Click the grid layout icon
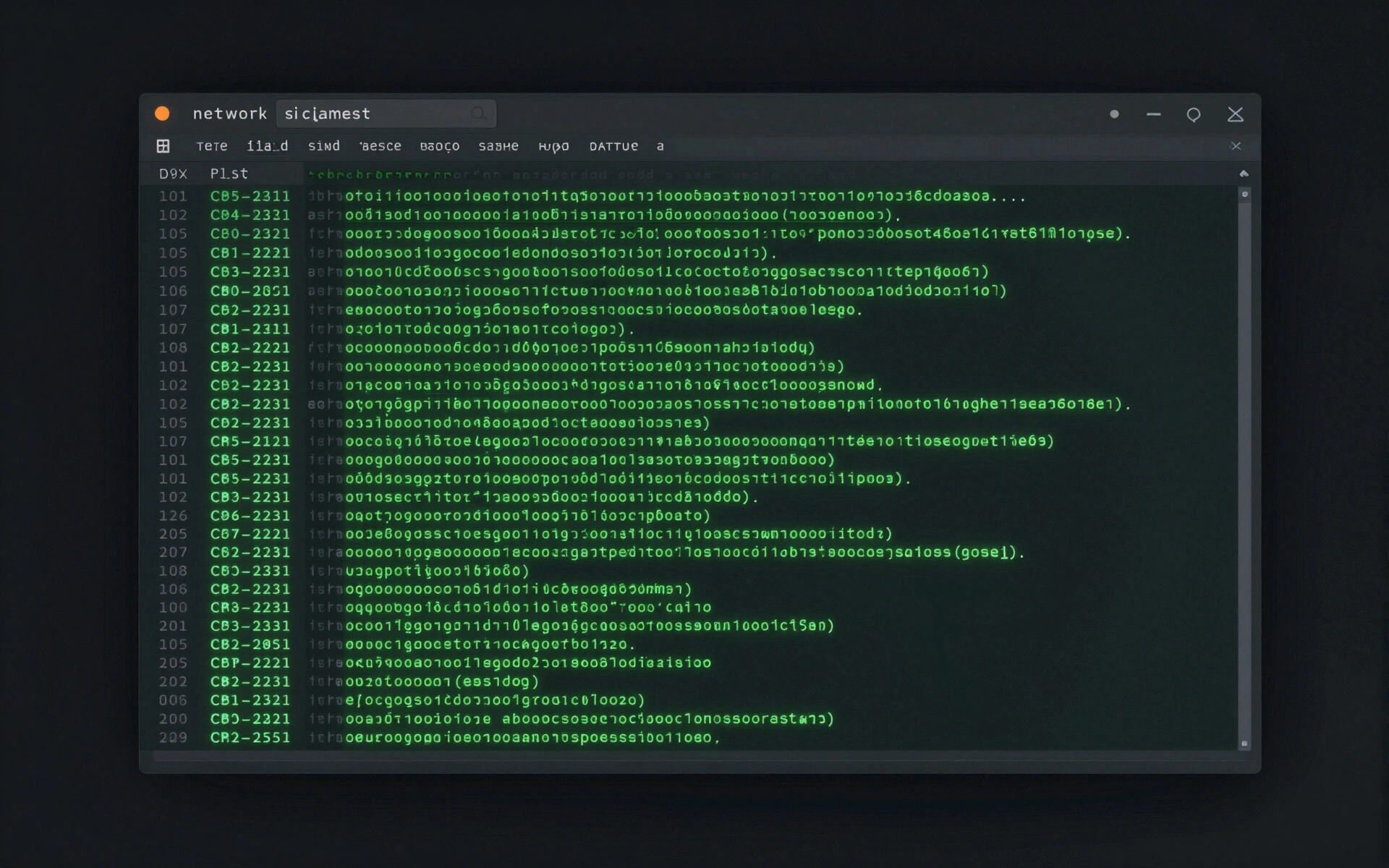Screen dimensions: 1389x868 coord(163,146)
